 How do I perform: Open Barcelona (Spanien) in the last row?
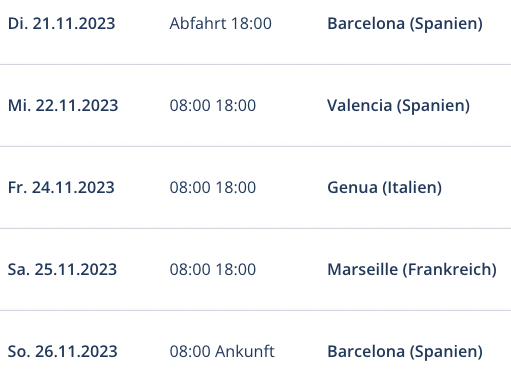click(405, 352)
